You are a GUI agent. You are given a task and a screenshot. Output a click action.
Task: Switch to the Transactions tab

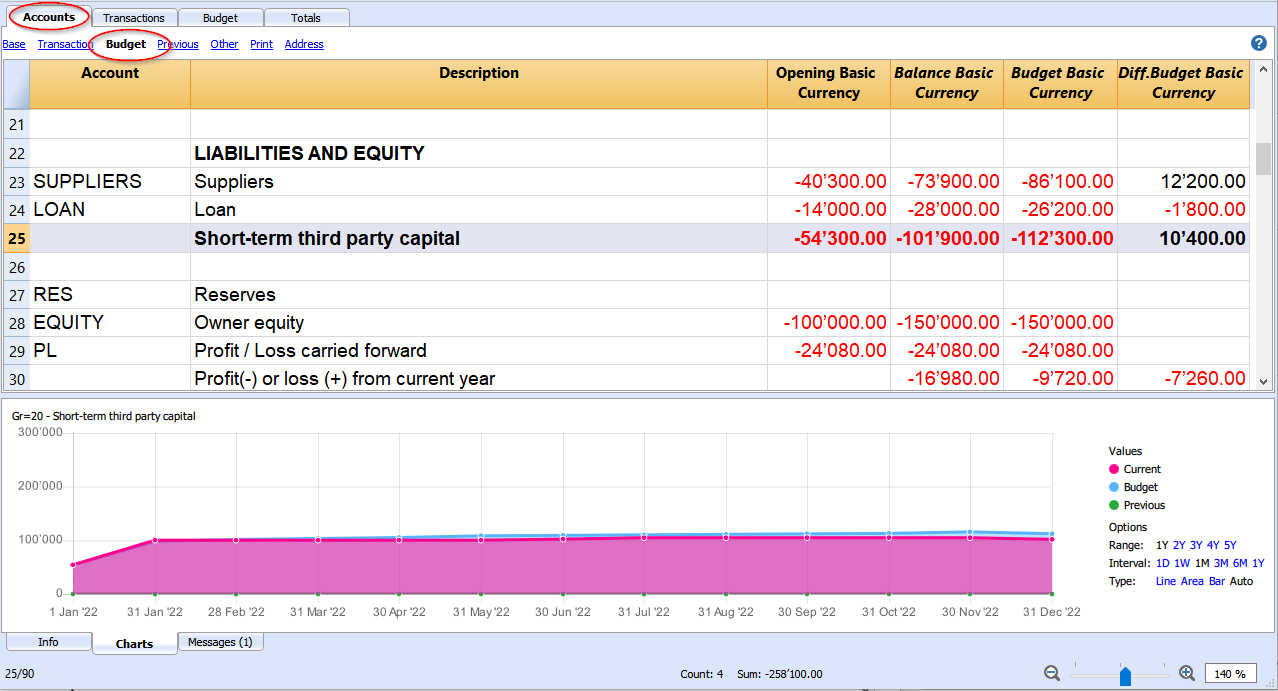click(134, 18)
